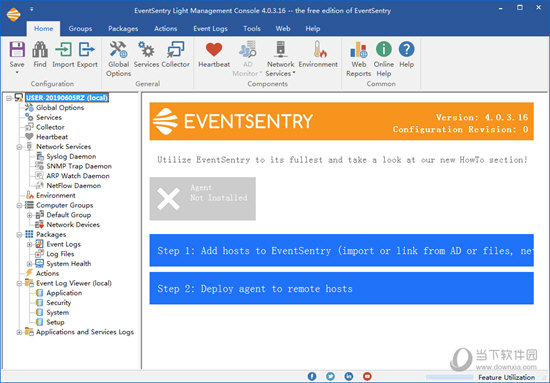Screen dimensions: 550x383
Task: Collapse the Event Log Viewer (local) node
Action: coord(19,283)
